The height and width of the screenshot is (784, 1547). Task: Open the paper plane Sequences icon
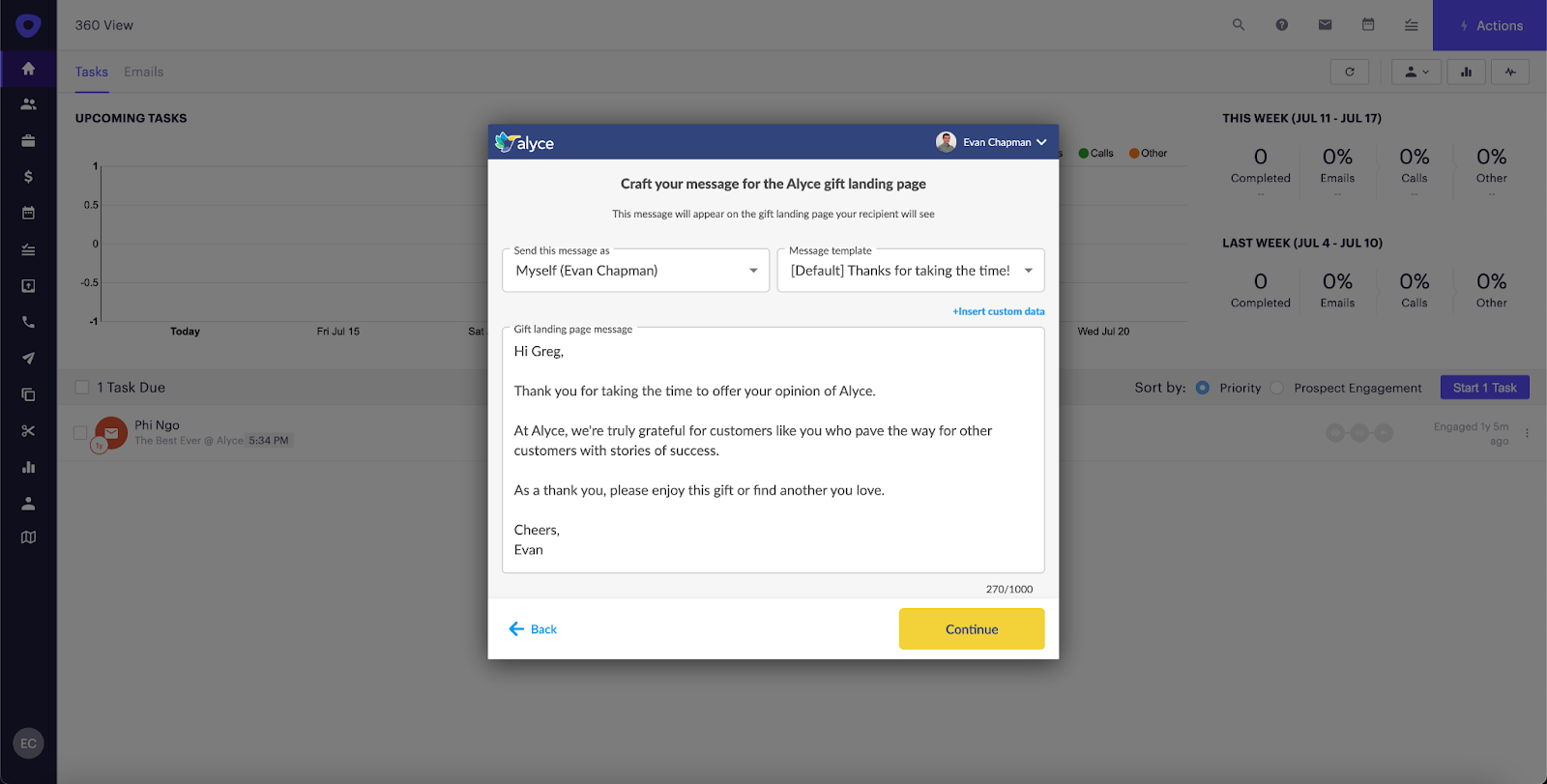pos(28,359)
